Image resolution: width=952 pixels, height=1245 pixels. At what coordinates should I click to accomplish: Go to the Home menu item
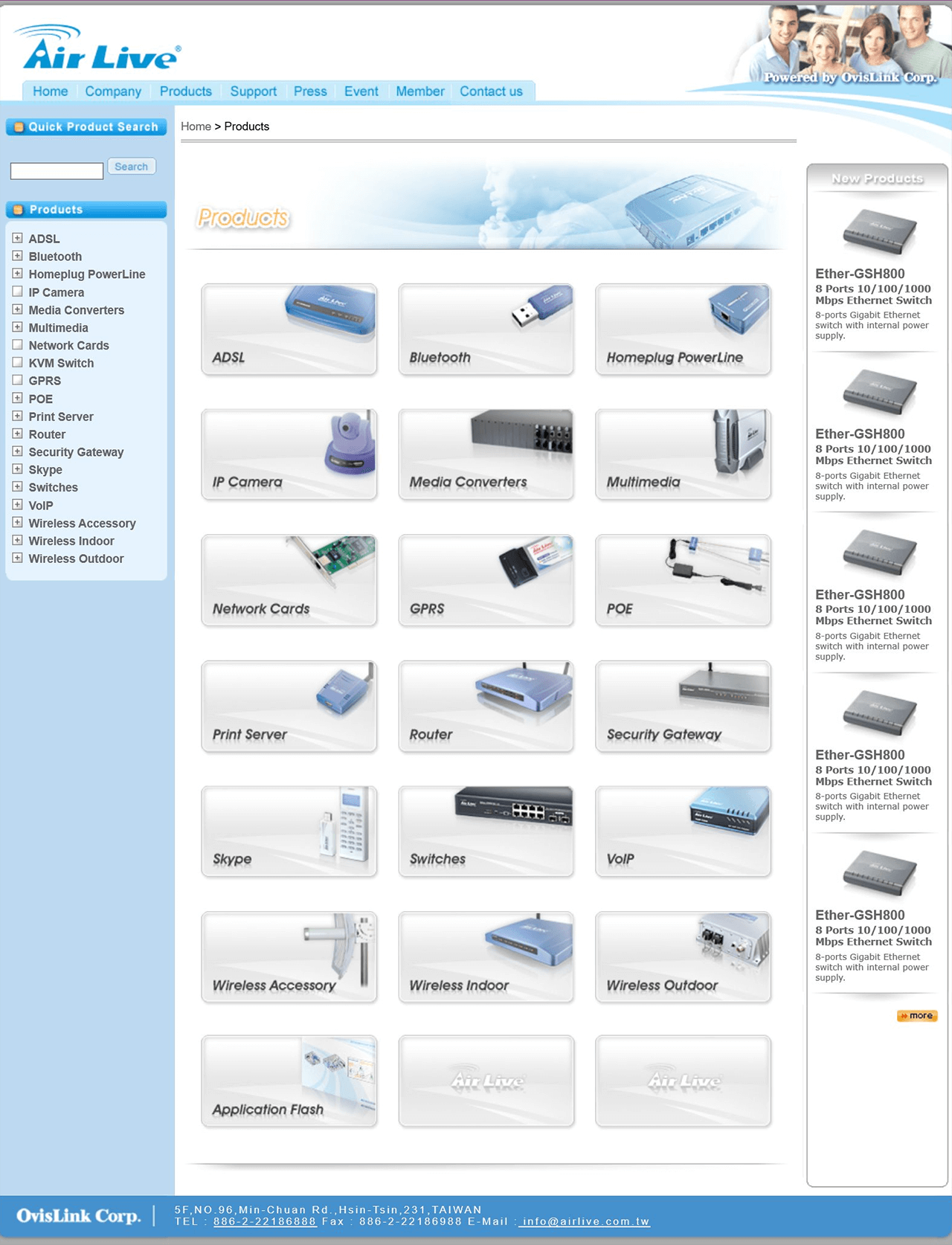pyautogui.click(x=50, y=91)
